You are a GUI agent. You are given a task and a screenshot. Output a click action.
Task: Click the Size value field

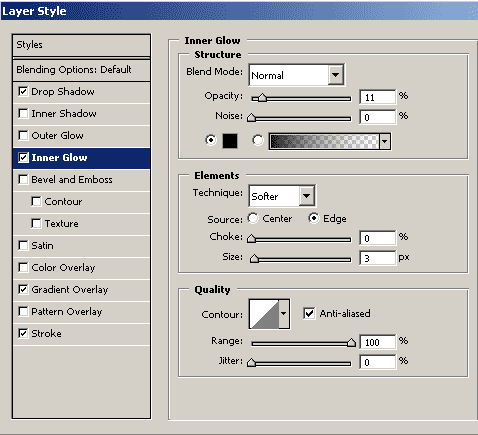coord(378,258)
